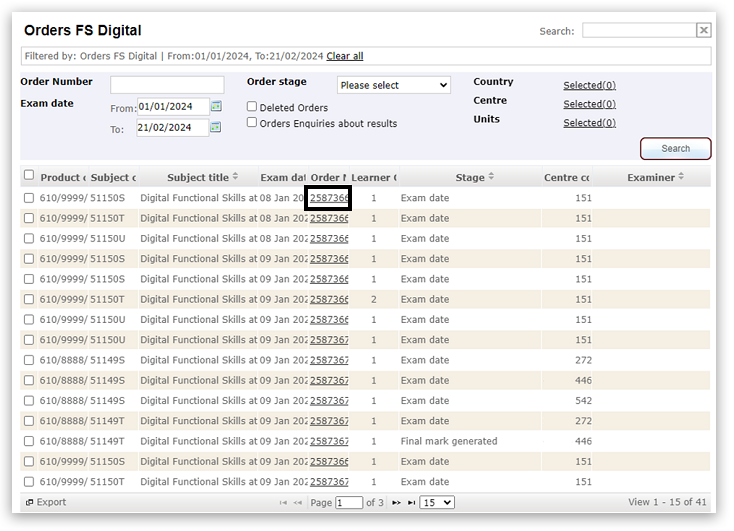This screenshot has width=734, height=531.
Task: Change rows per page dropdown from 15
Action: coord(437,502)
